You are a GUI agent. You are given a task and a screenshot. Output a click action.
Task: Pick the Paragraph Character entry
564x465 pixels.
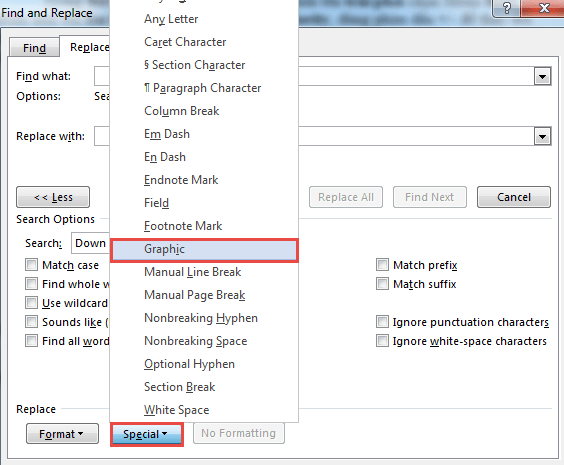[204, 88]
